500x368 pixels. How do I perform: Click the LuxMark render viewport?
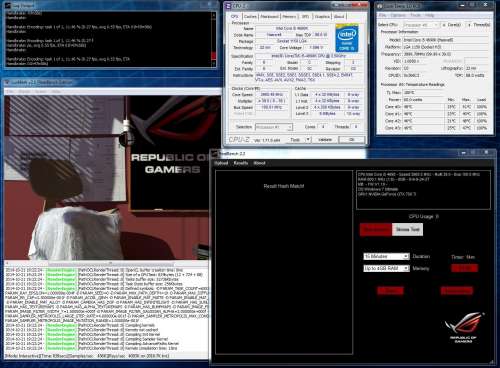[112, 178]
